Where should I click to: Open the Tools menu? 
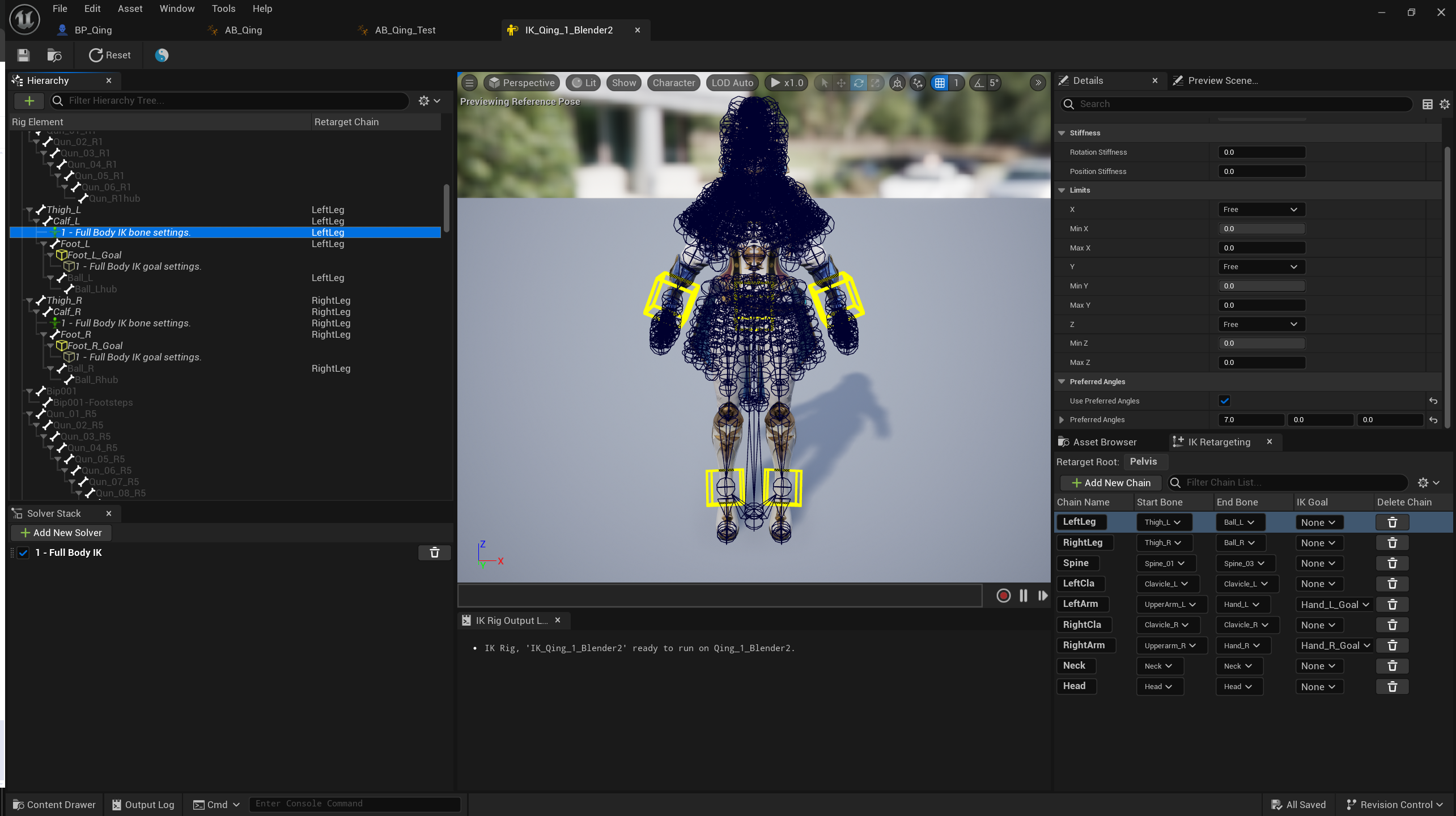click(223, 8)
